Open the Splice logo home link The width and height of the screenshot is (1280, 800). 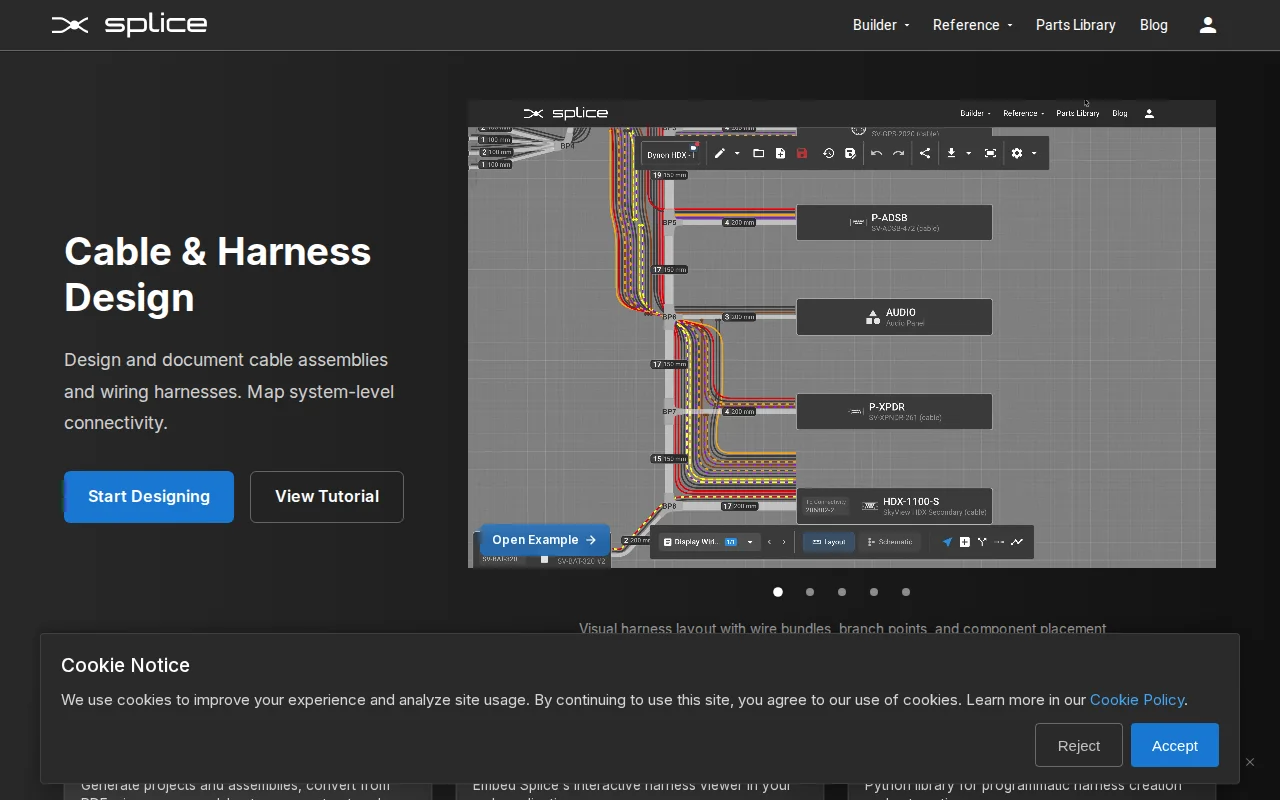129,25
